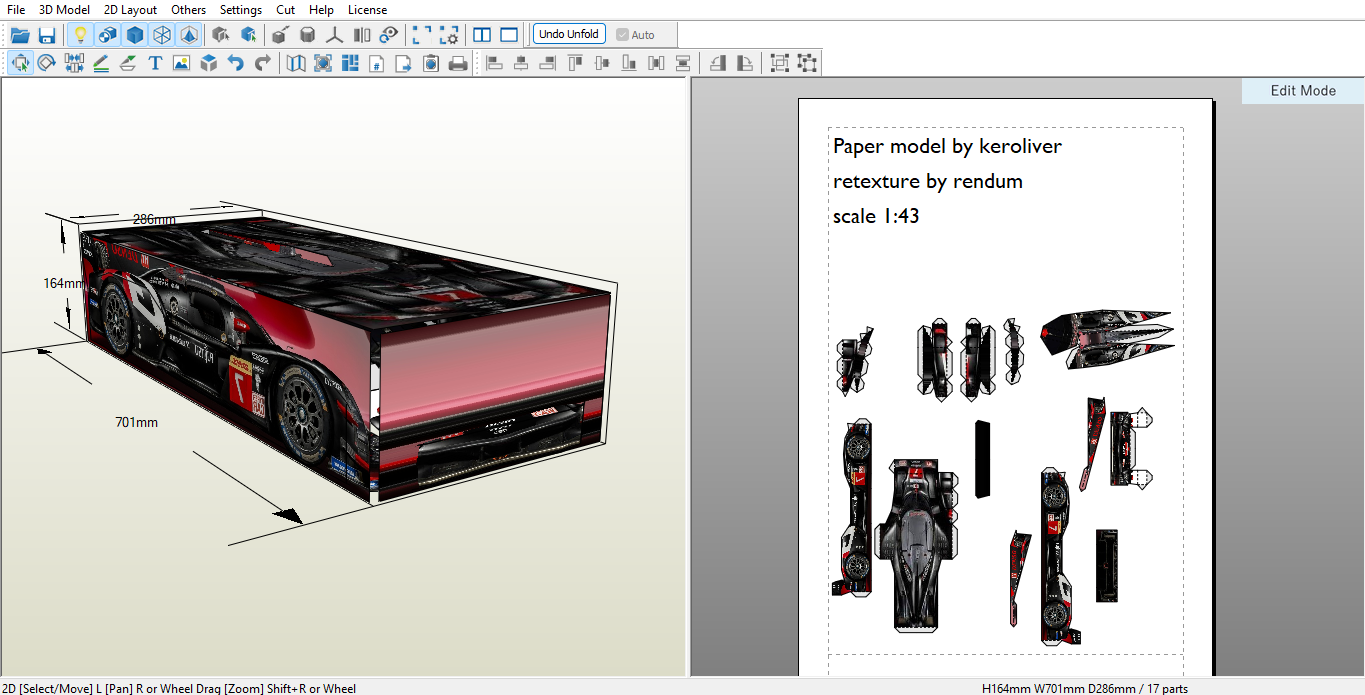The image size is (1365, 695).
Task: Click the Join/Disjoin faces tool icon
Action: tap(74, 63)
